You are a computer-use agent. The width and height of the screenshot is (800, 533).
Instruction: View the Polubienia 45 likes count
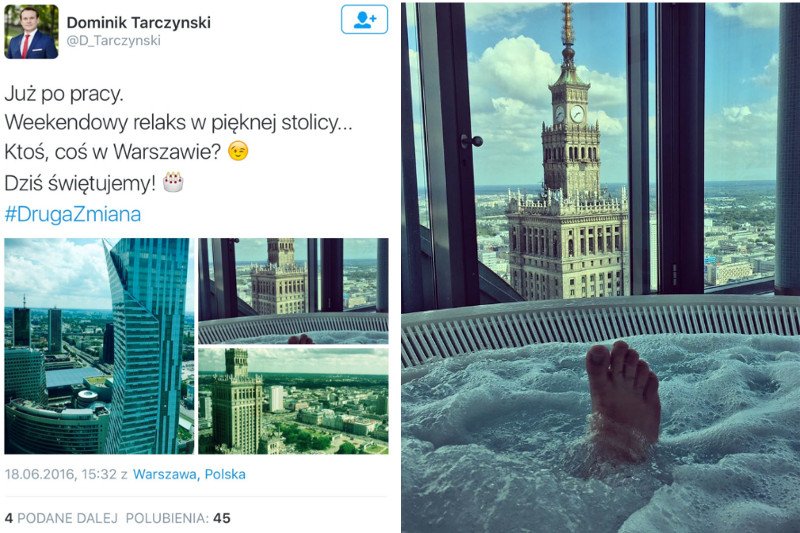click(x=178, y=518)
